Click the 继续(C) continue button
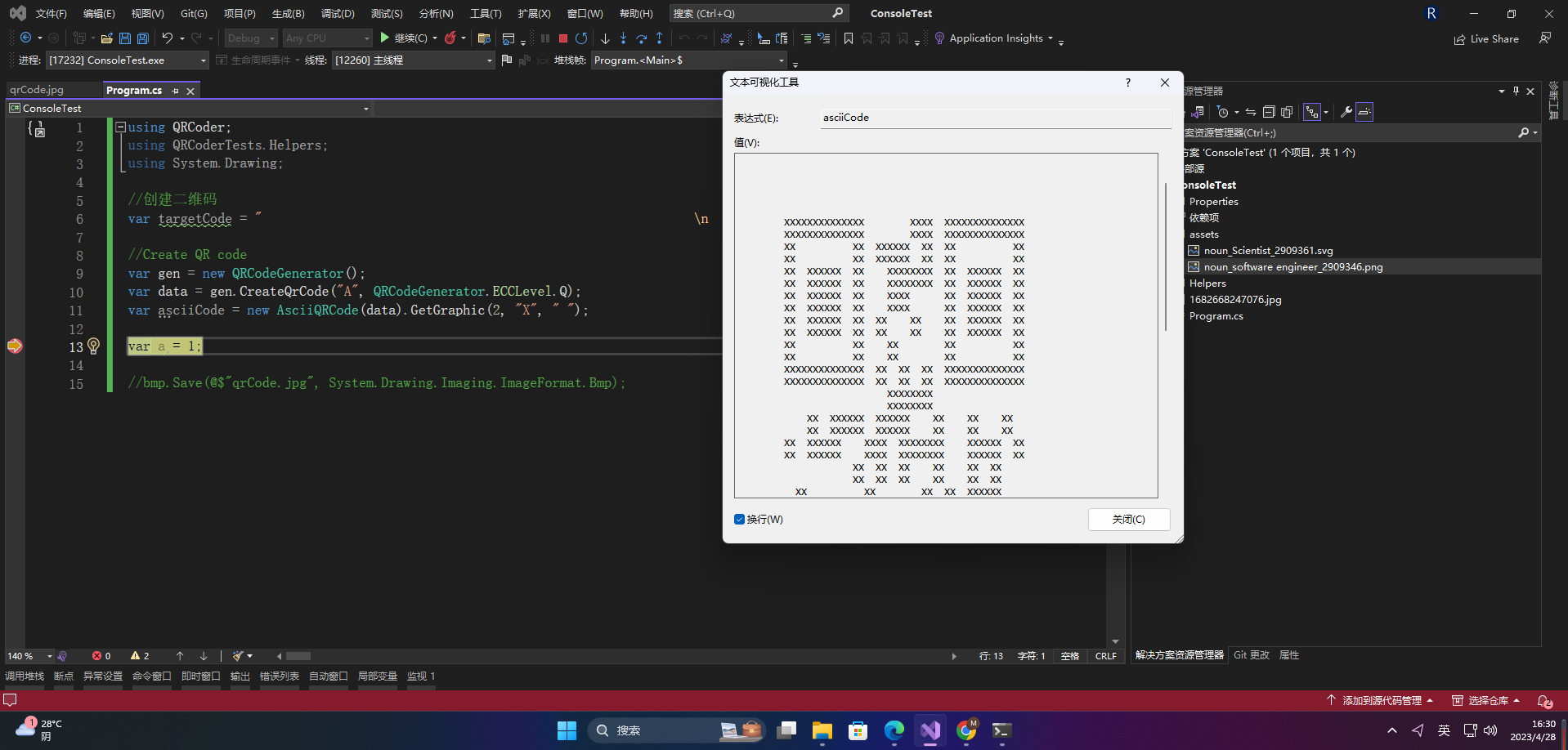The height and width of the screenshot is (750, 1568). click(x=405, y=38)
